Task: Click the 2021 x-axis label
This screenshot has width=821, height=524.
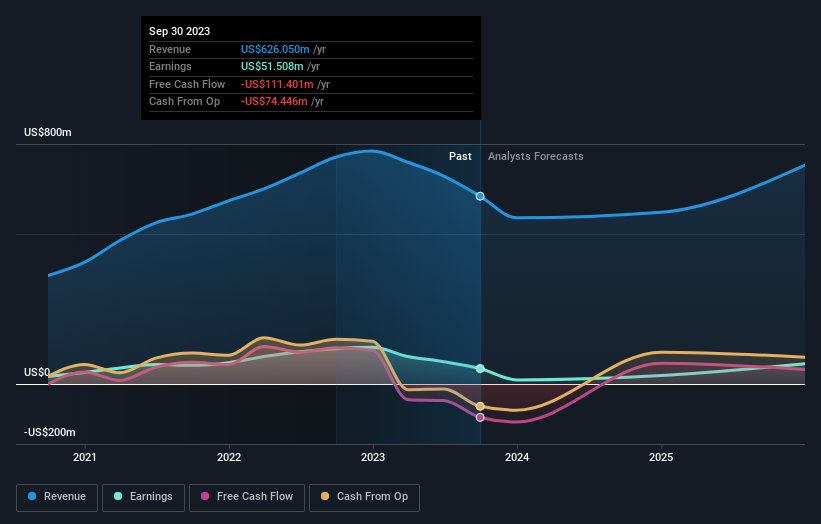Action: coord(85,458)
